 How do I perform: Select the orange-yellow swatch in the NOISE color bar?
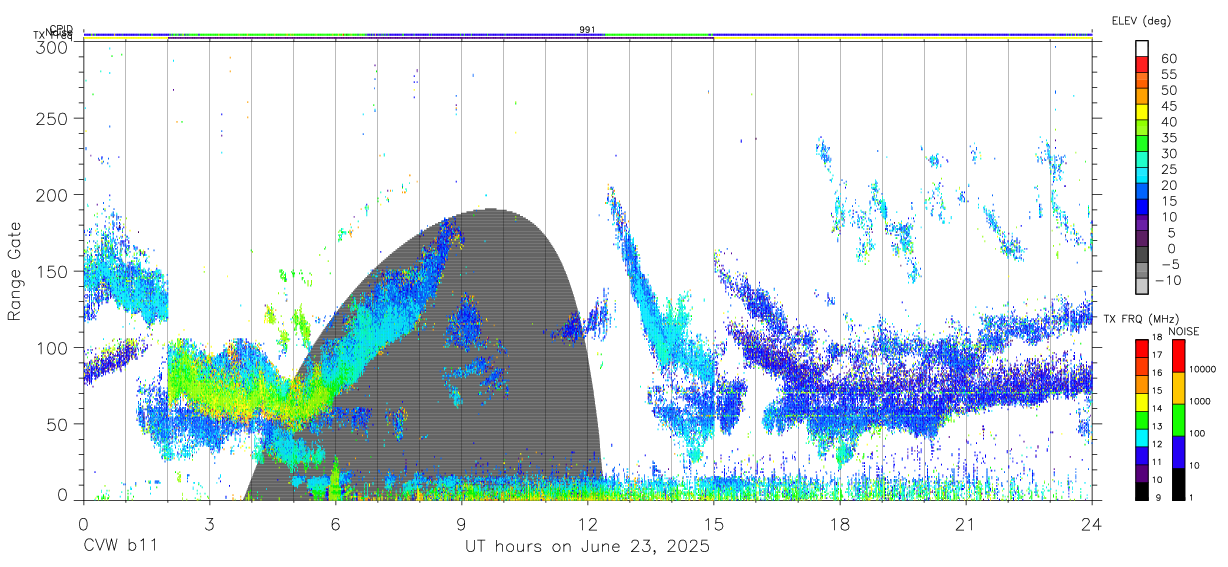[x=1177, y=388]
